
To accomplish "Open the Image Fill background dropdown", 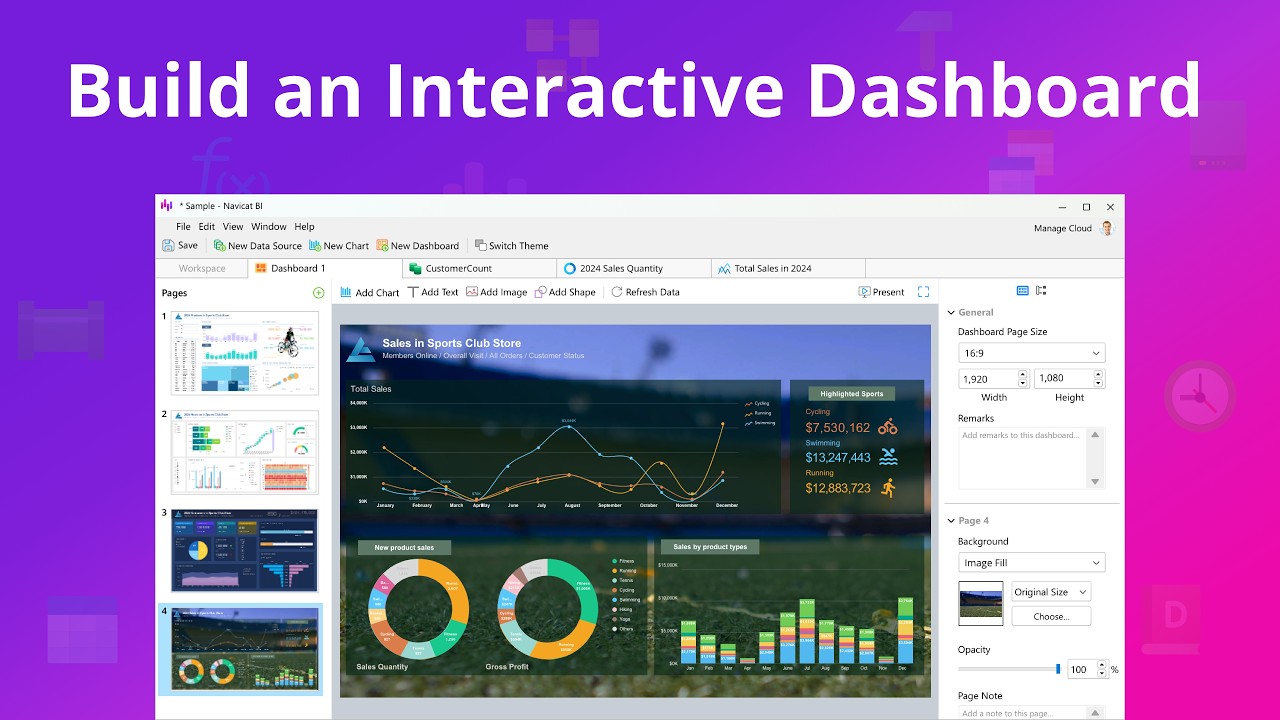I will coord(1031,563).
